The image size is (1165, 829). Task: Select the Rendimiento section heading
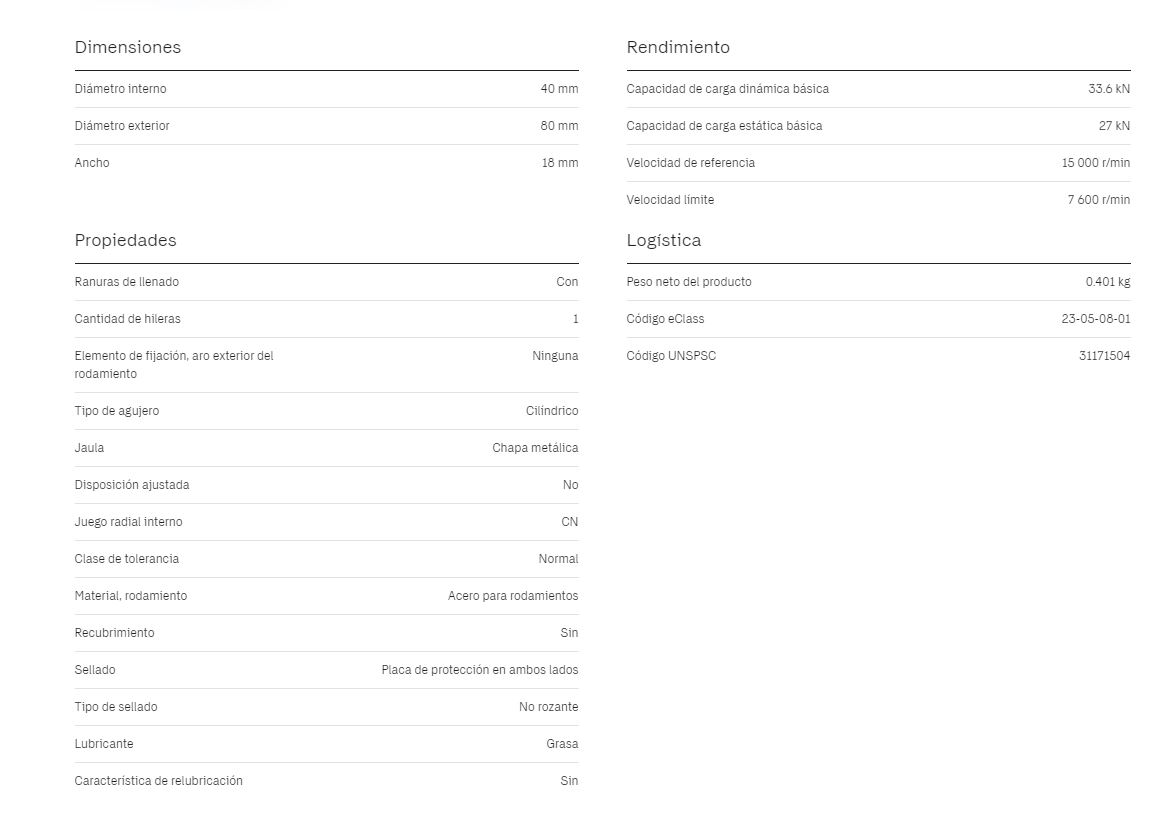(x=678, y=48)
